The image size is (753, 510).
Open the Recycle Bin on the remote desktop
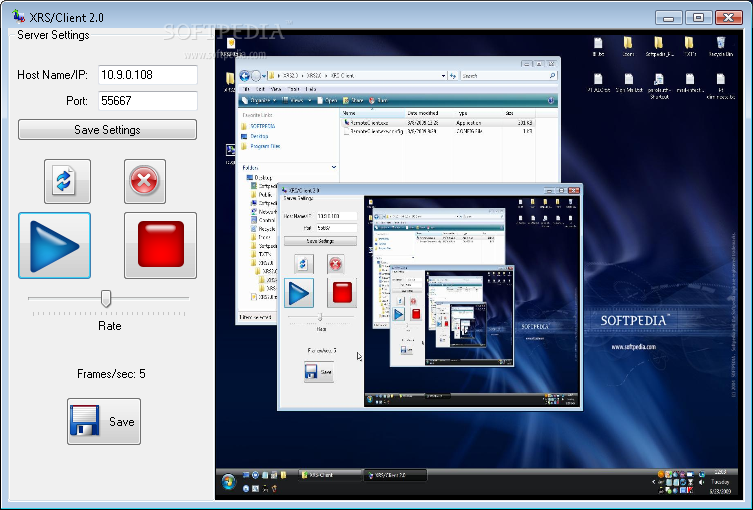720,47
